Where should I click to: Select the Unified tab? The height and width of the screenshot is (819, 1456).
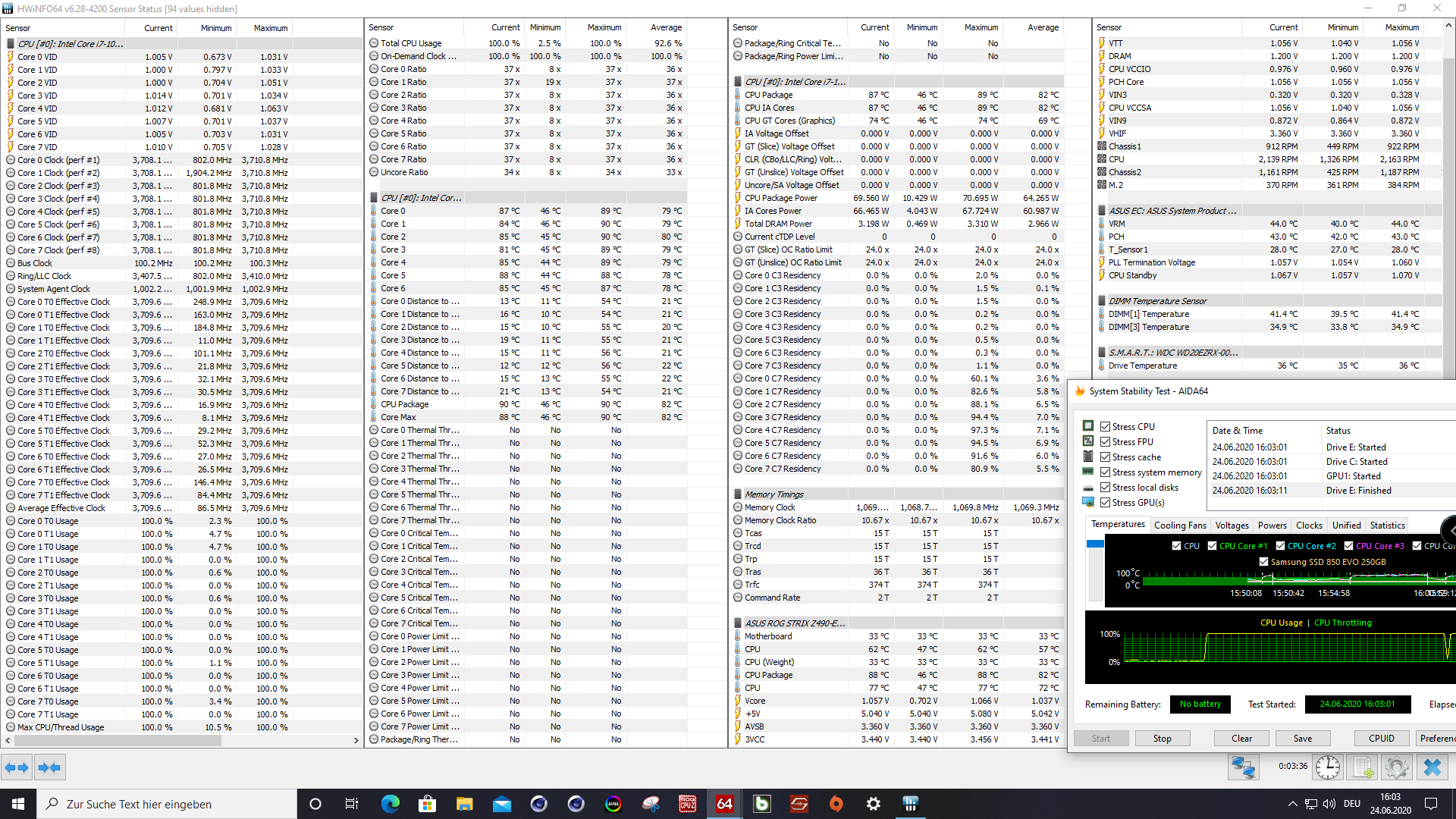coord(1347,526)
